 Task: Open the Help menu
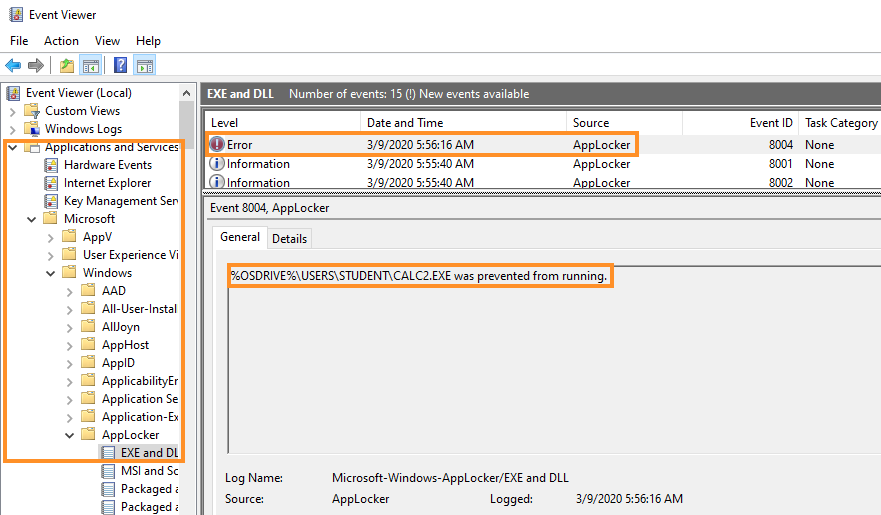click(x=148, y=41)
